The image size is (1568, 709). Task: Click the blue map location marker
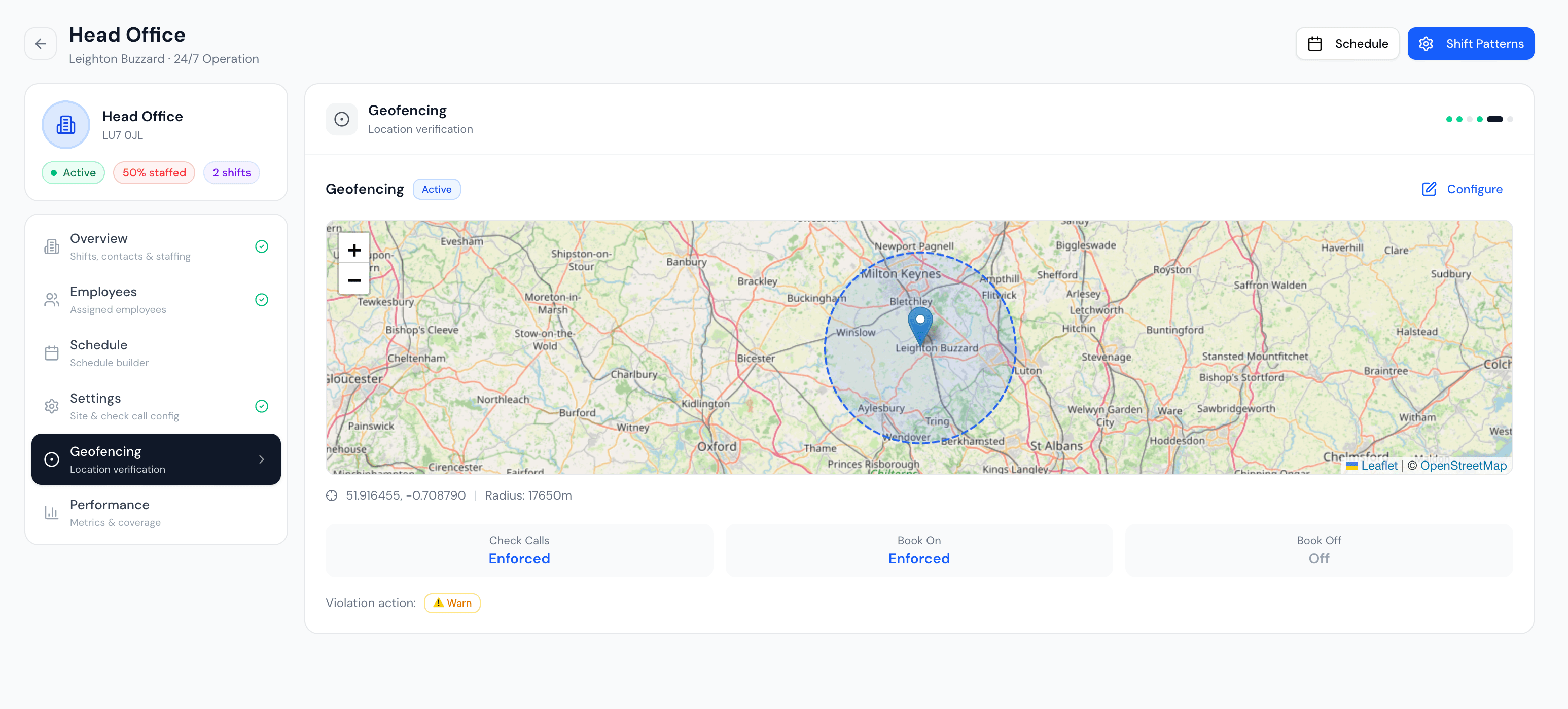pos(920,326)
